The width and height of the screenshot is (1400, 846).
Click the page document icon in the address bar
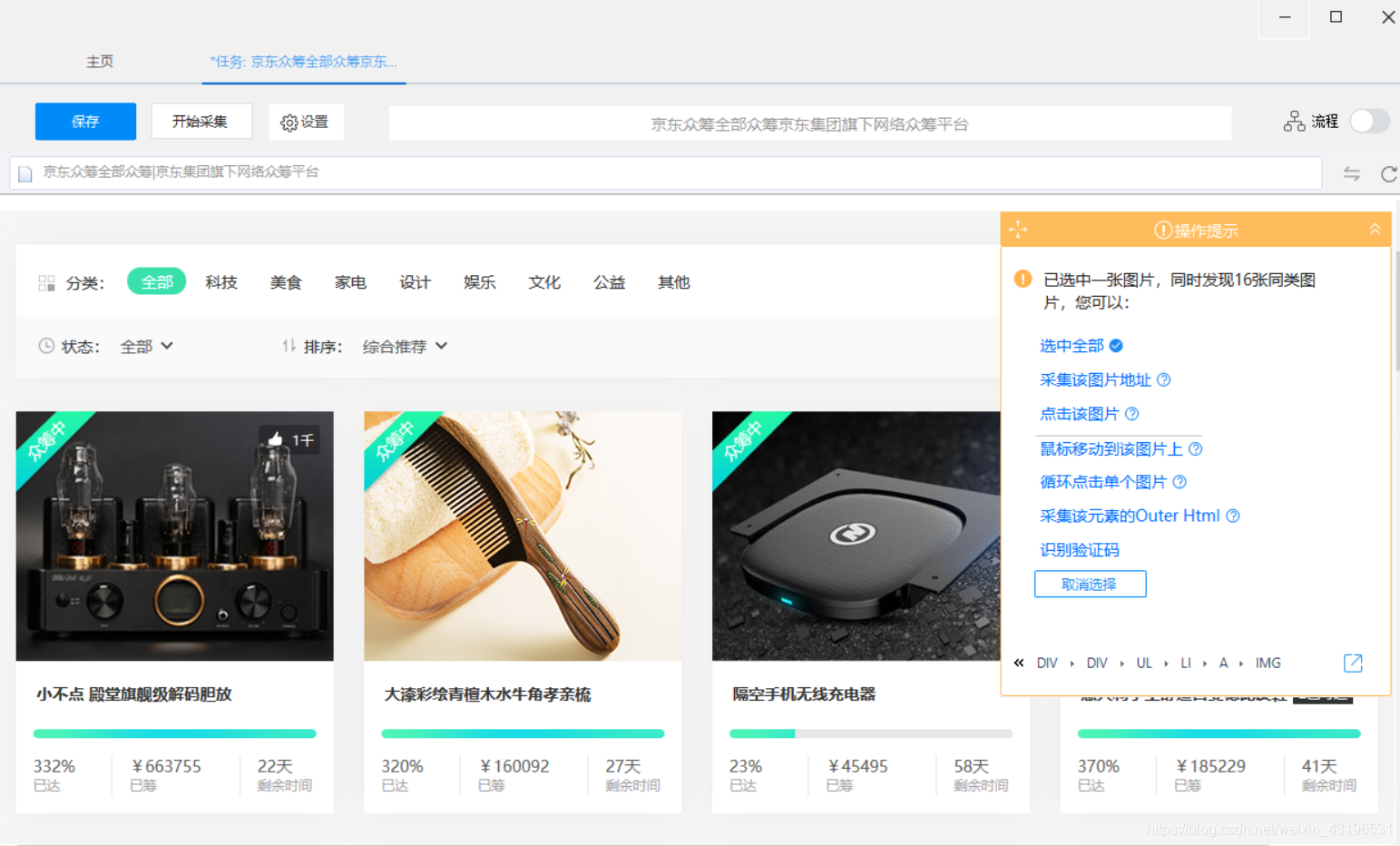(25, 172)
